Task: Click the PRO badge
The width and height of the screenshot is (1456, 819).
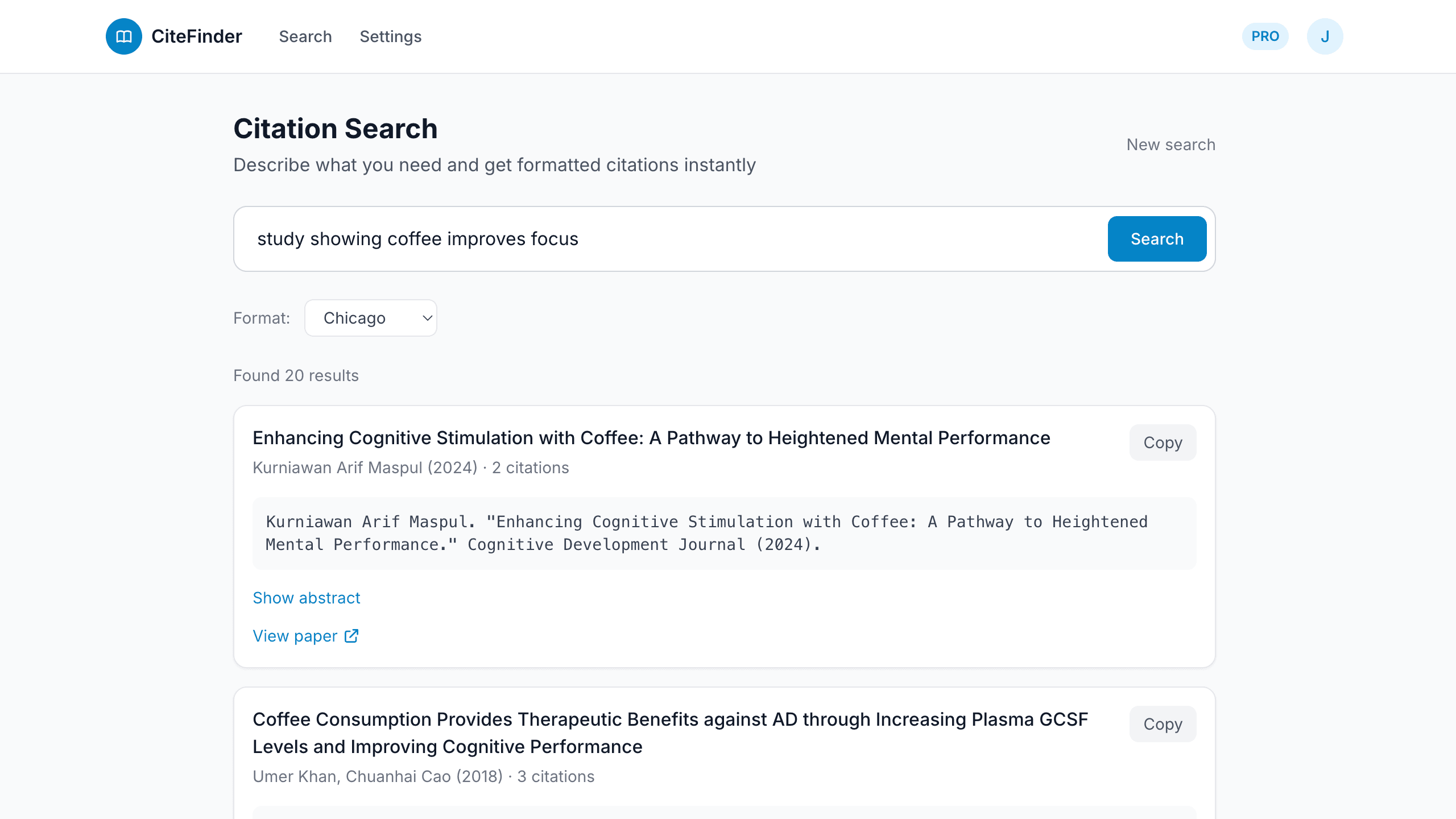Action: [1265, 36]
